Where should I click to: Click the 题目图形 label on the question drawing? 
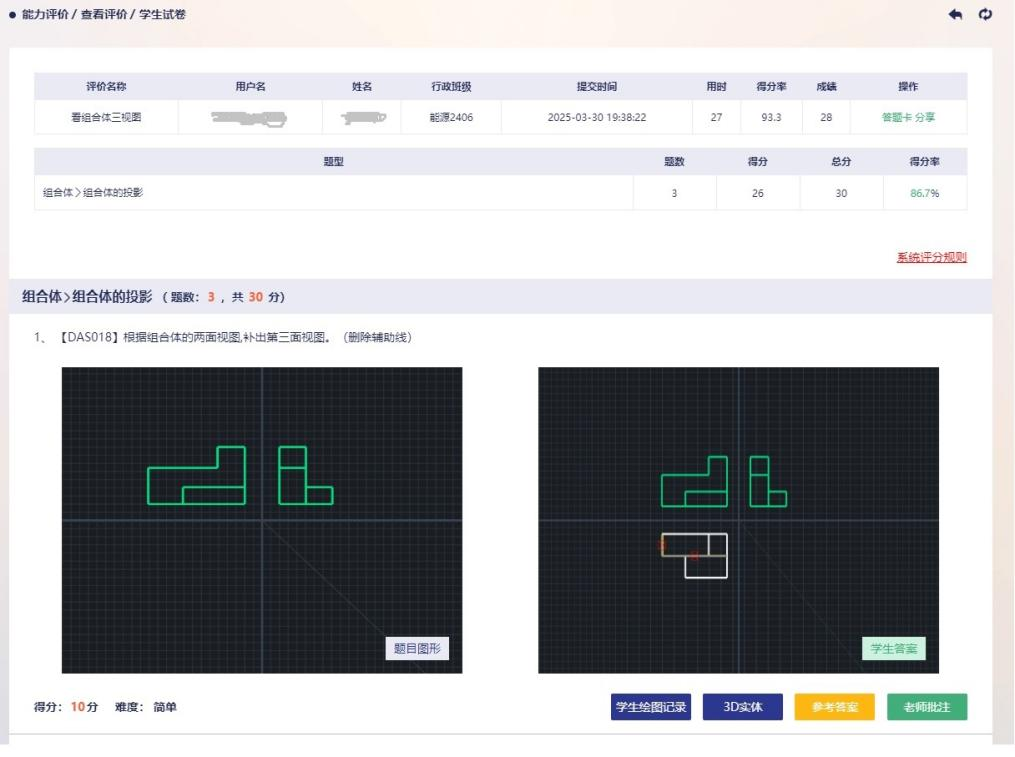pyautogui.click(x=417, y=648)
